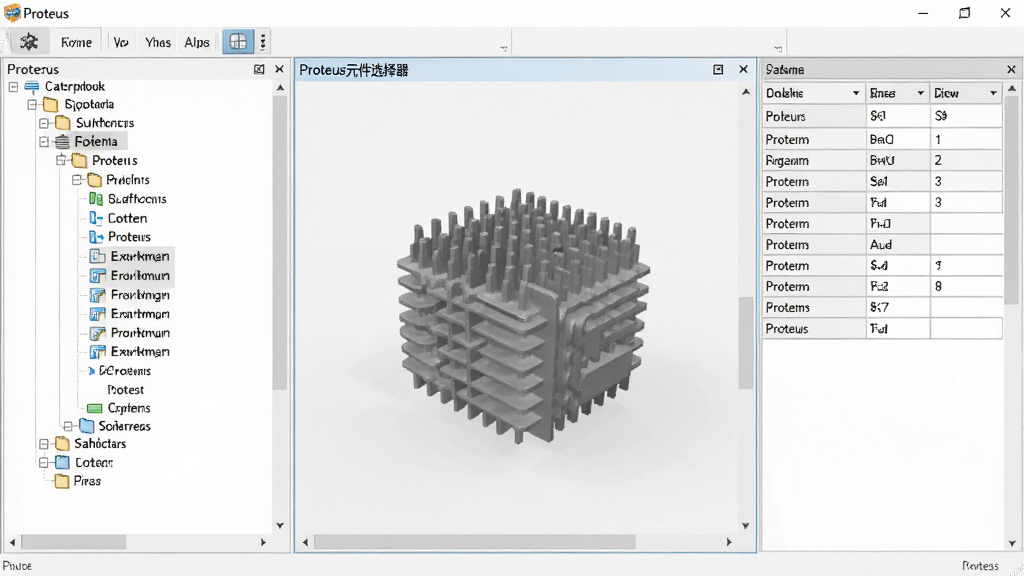Click the blue Cotean folder icon
Image resolution: width=1024 pixels, height=576 pixels.
click(63, 462)
